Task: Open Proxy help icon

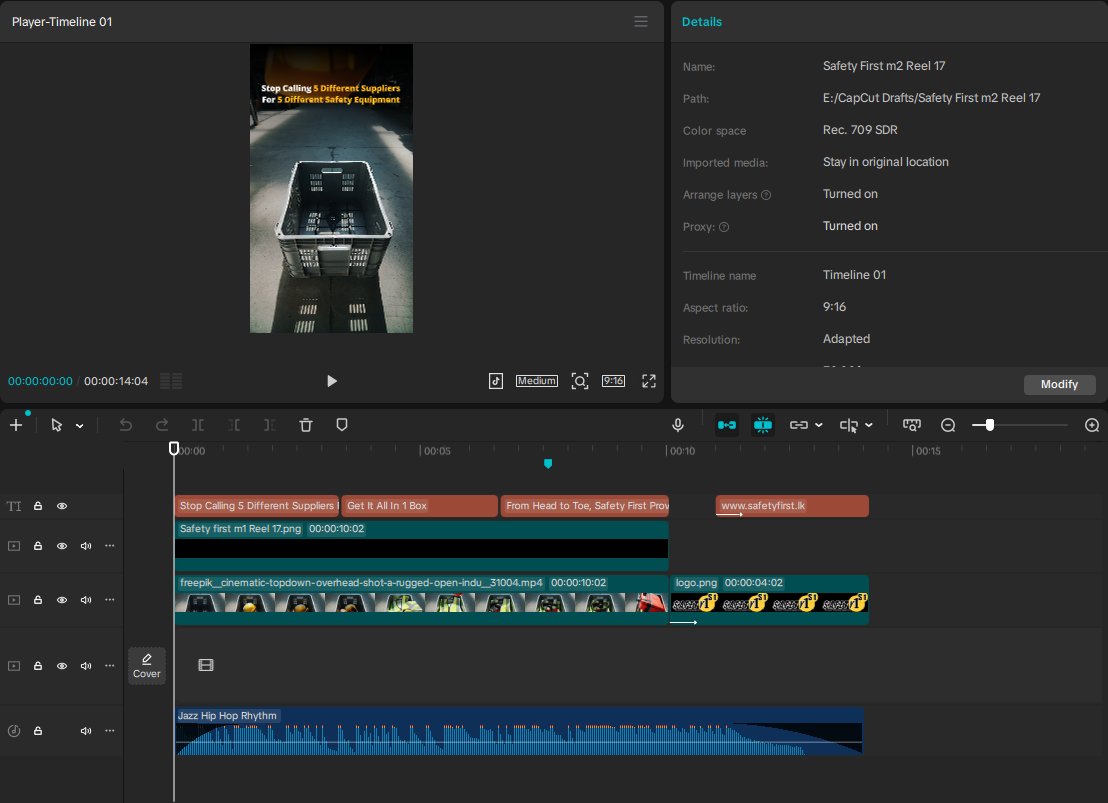Action: (724, 227)
